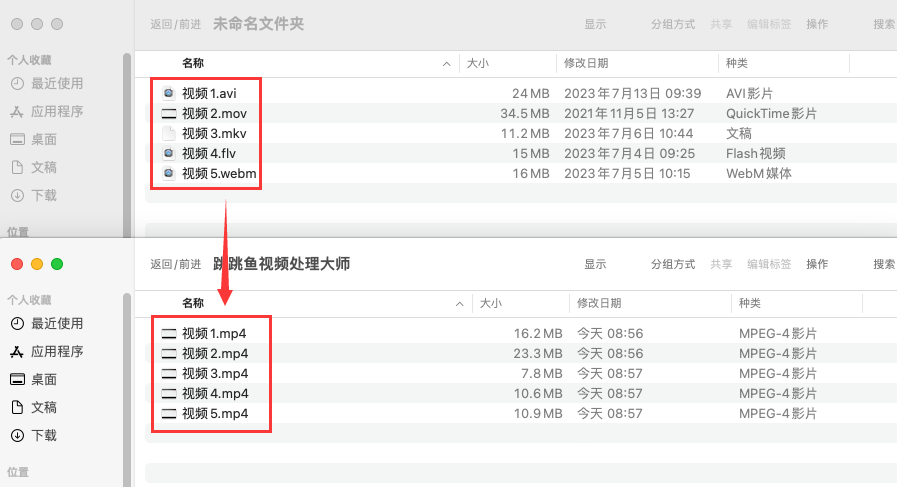Click the 视频5.webm file icon in the top window
Viewport: 897px width, 487px height.
click(x=168, y=173)
